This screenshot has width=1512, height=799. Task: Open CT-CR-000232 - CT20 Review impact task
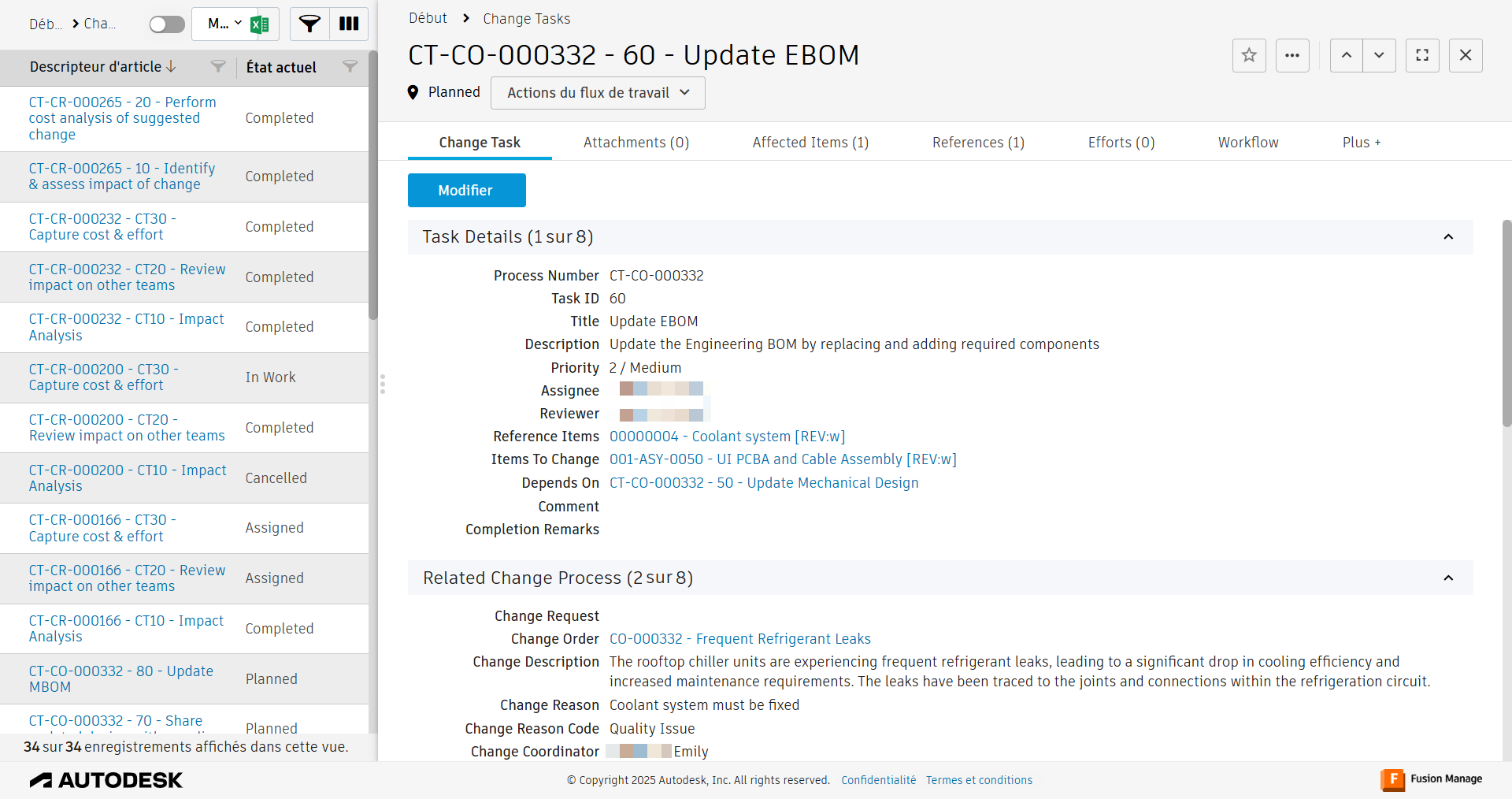(x=128, y=277)
